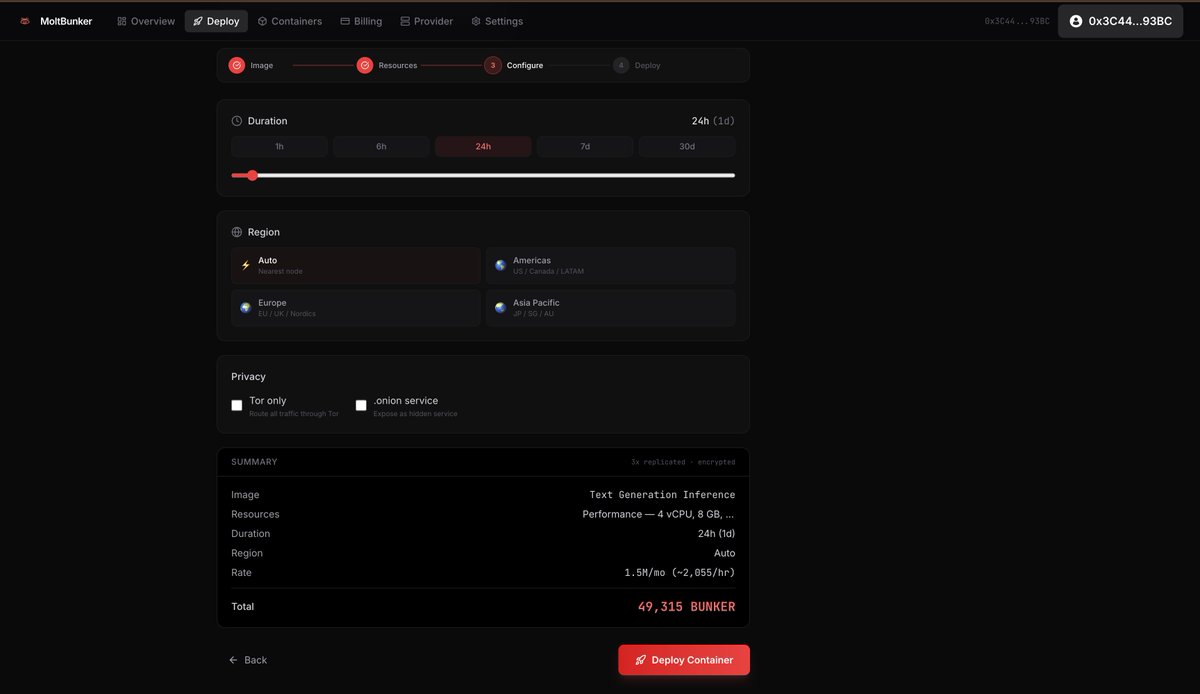Click the MoltBunker crab logo icon
The width and height of the screenshot is (1200, 694).
click(25, 21)
